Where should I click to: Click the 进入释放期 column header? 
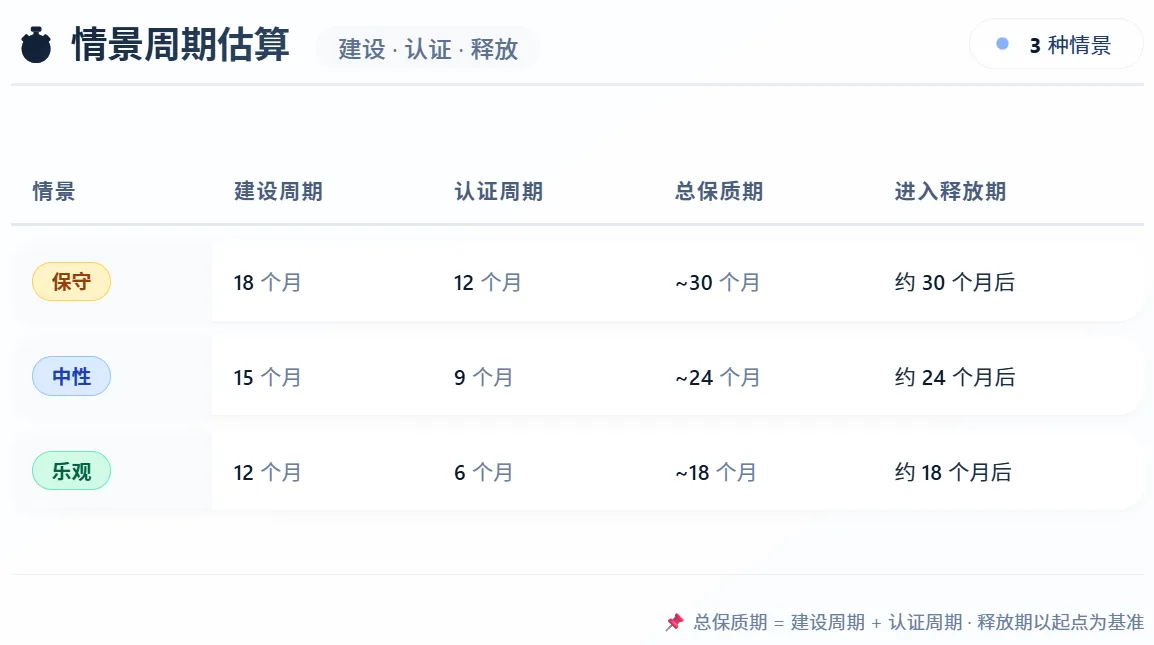coord(950,191)
